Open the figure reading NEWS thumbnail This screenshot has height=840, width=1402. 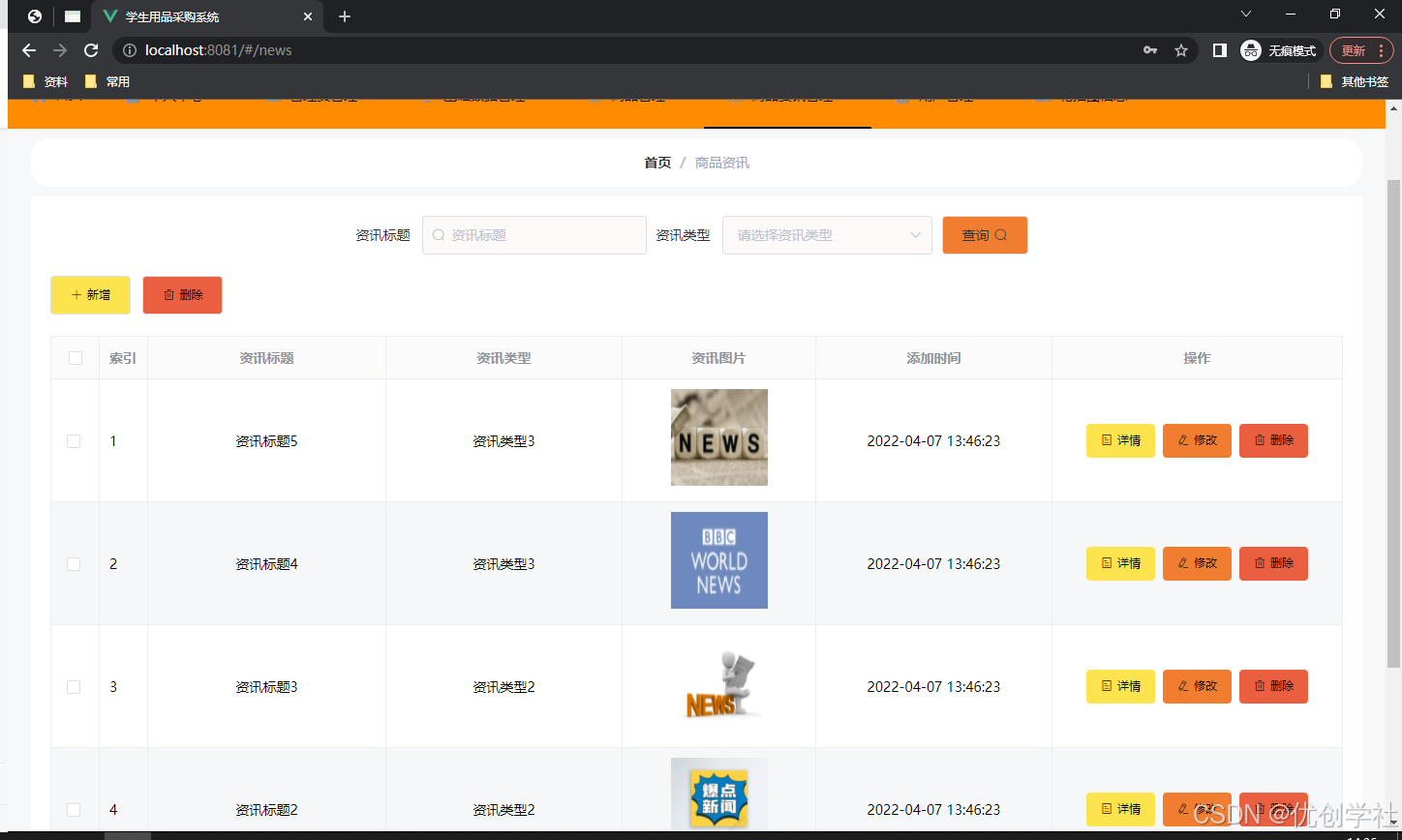(x=719, y=683)
